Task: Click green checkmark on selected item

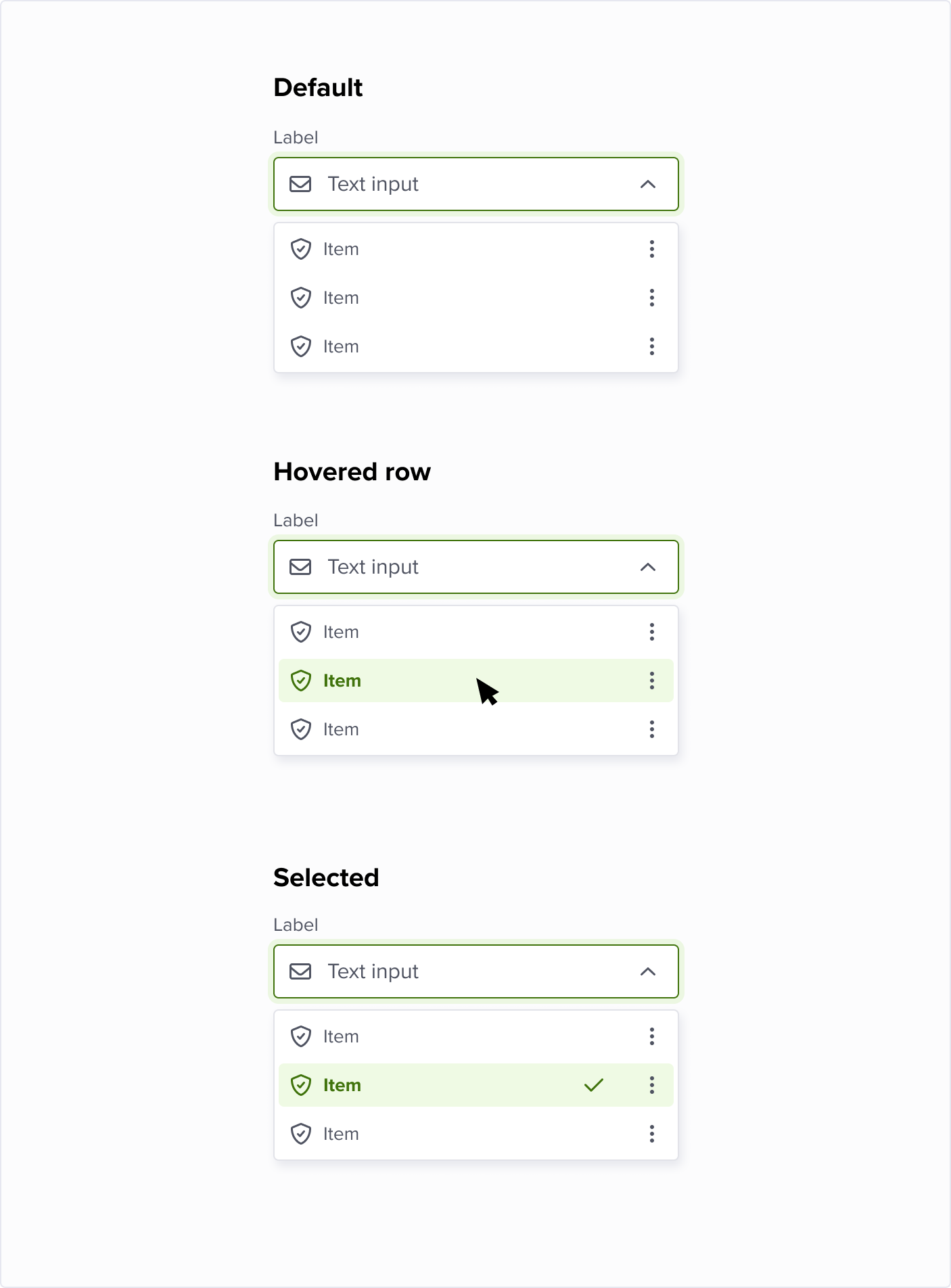Action: tap(594, 1085)
